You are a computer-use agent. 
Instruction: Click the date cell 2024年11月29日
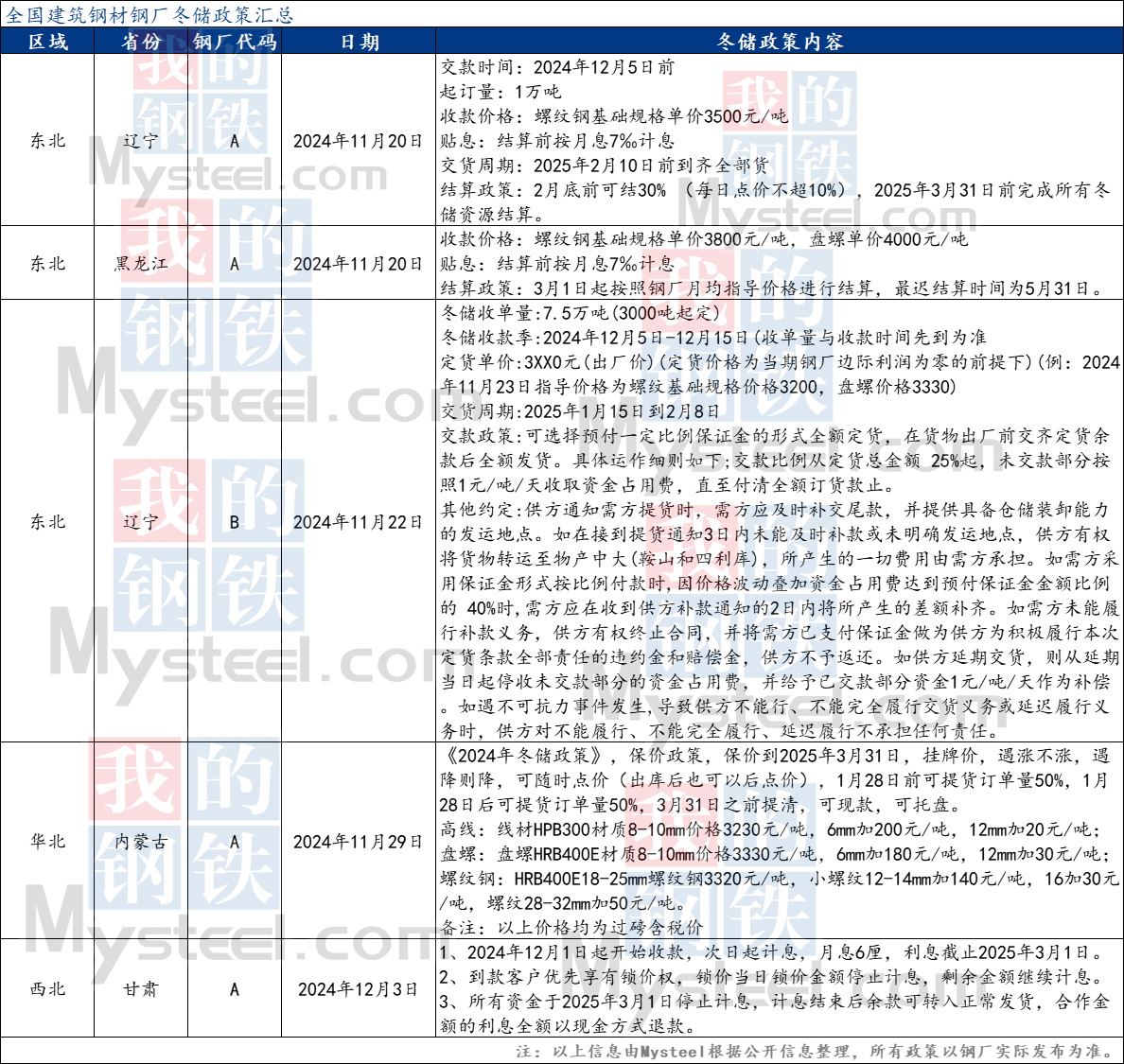(359, 841)
